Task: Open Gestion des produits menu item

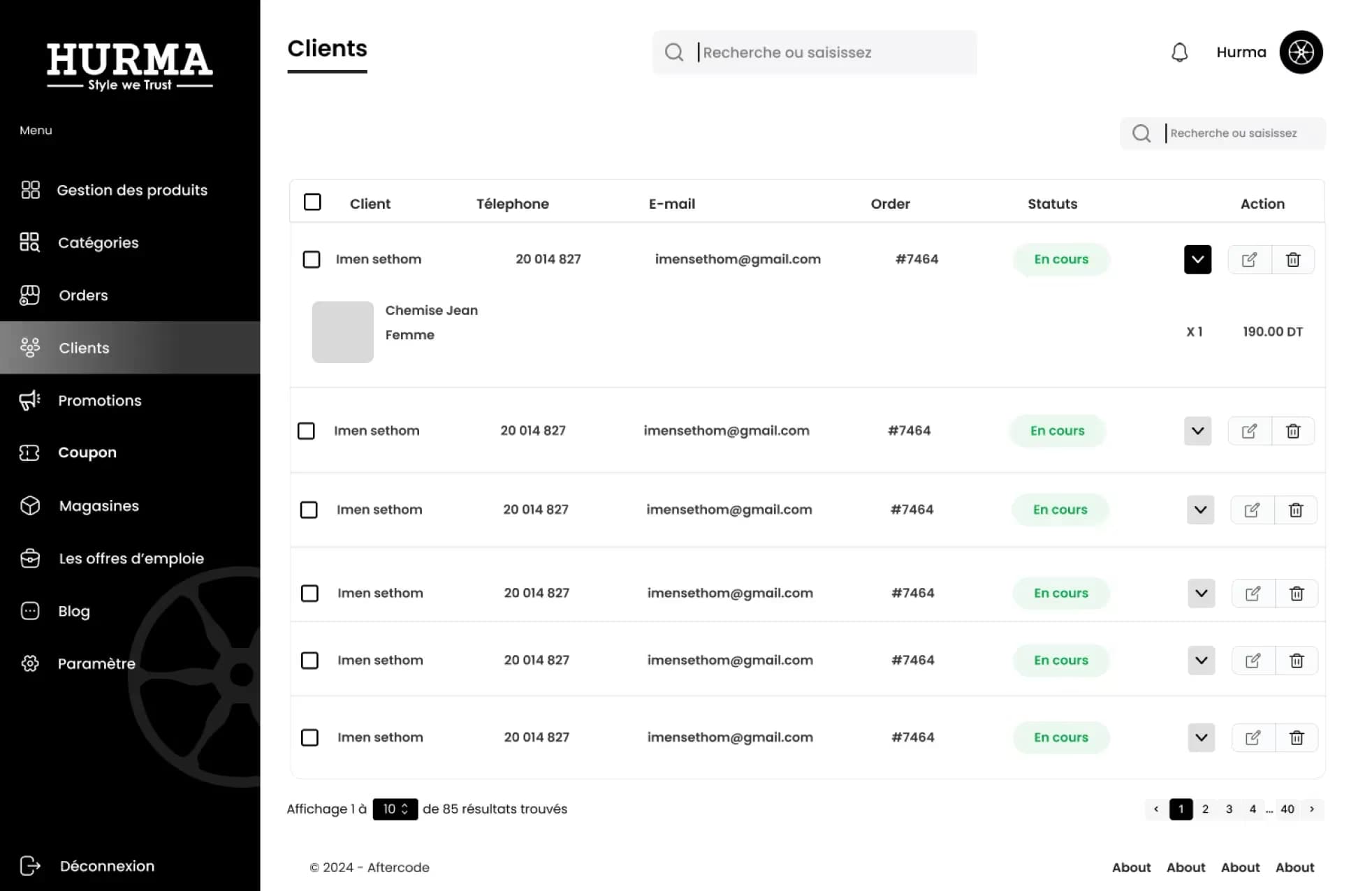Action: 131,190
